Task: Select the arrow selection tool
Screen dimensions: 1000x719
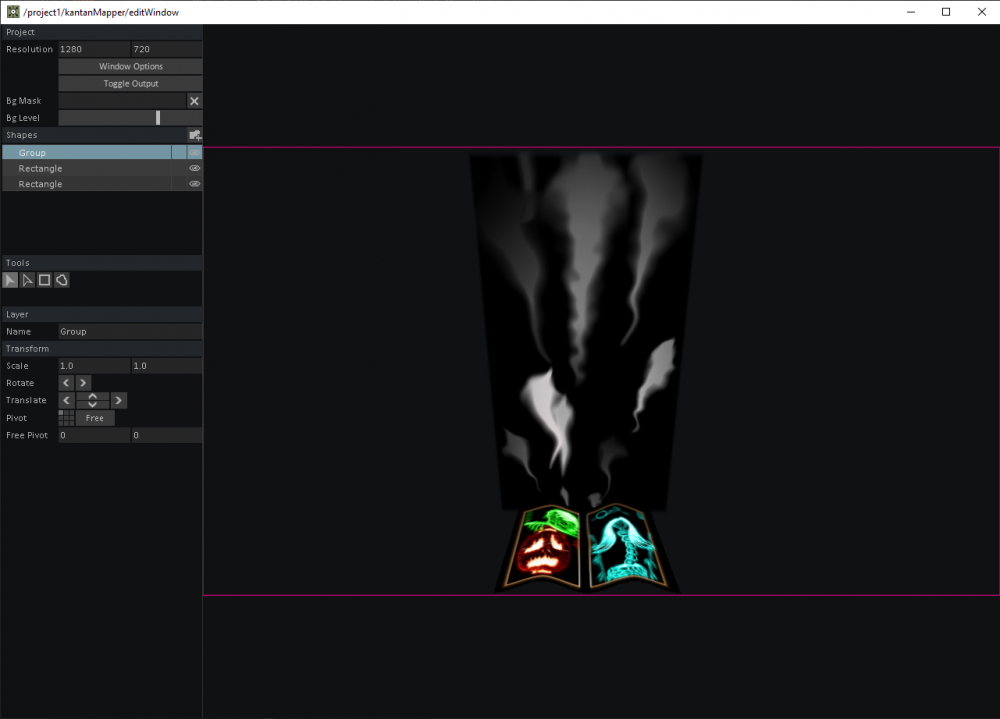Action: (x=11, y=281)
